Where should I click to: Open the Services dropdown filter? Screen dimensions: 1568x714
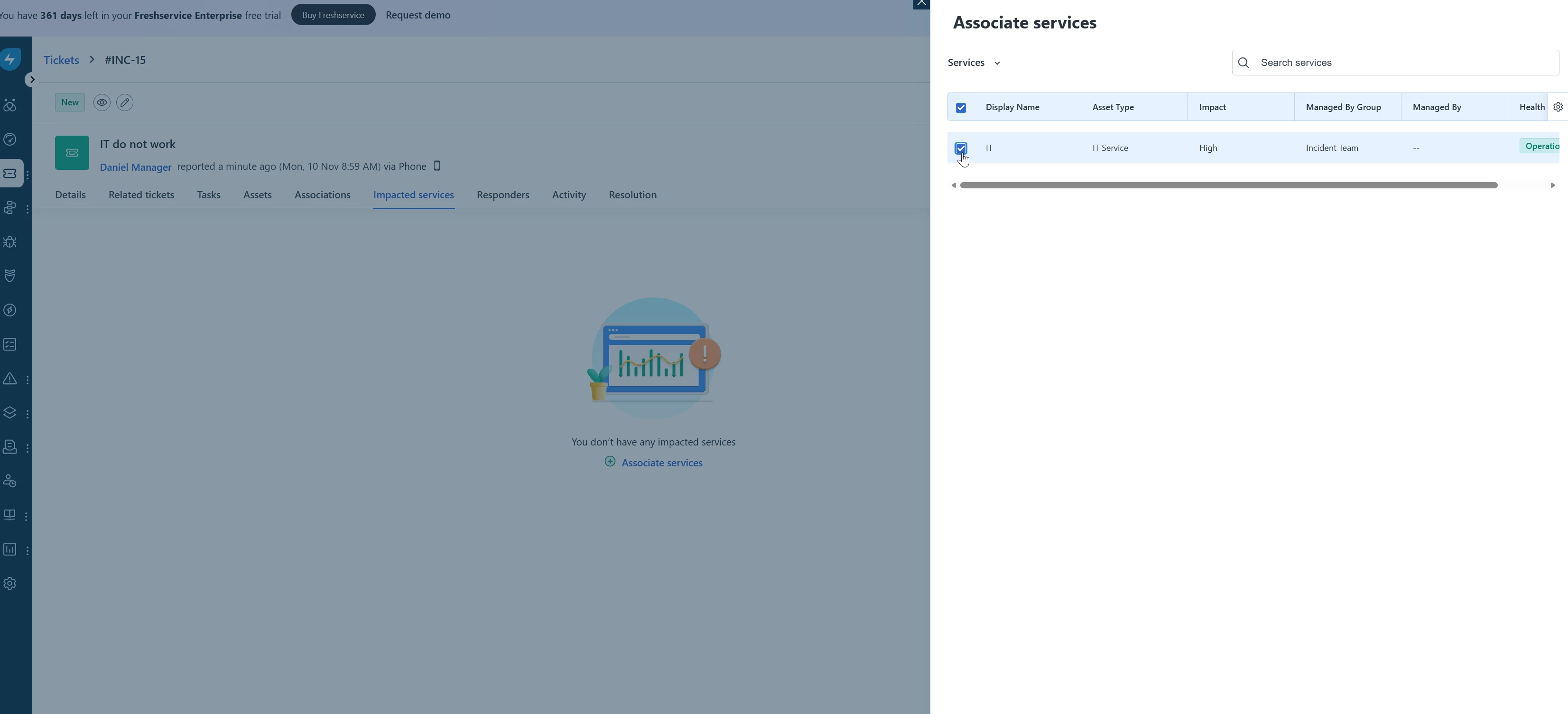[x=974, y=63]
